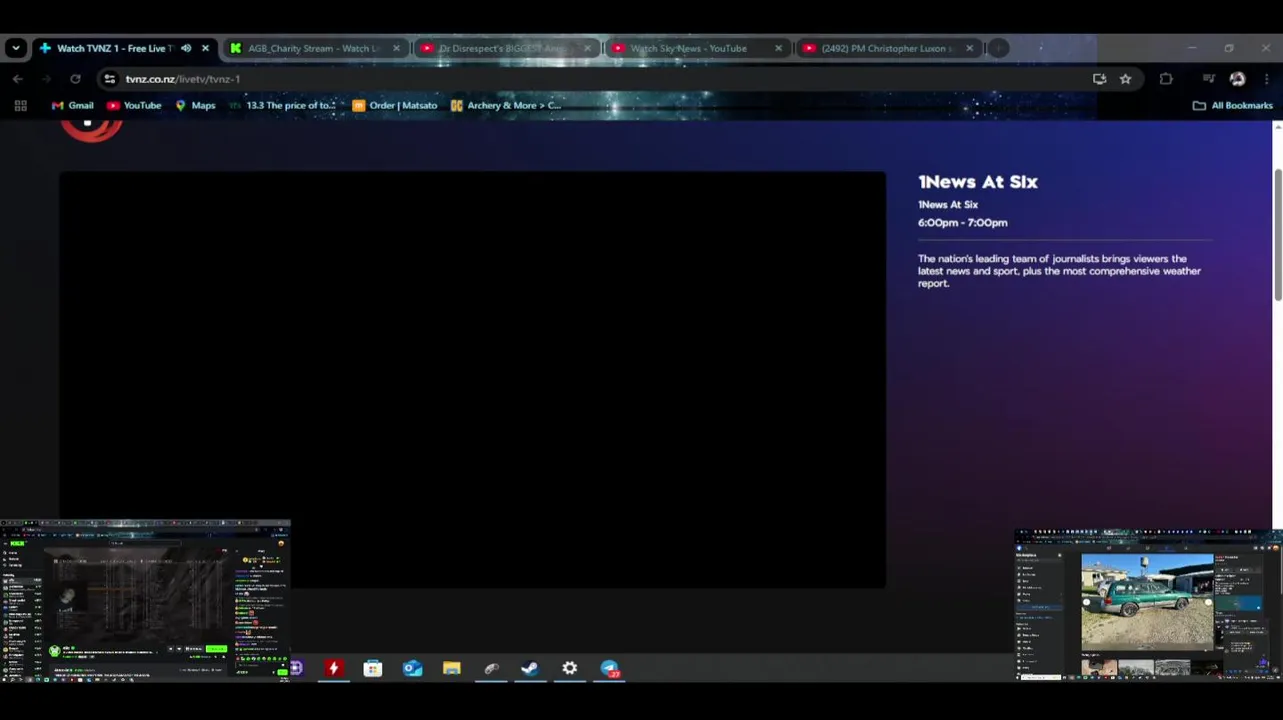Open the Chrome profile avatar
This screenshot has width=1283, height=720.
tap(1237, 79)
